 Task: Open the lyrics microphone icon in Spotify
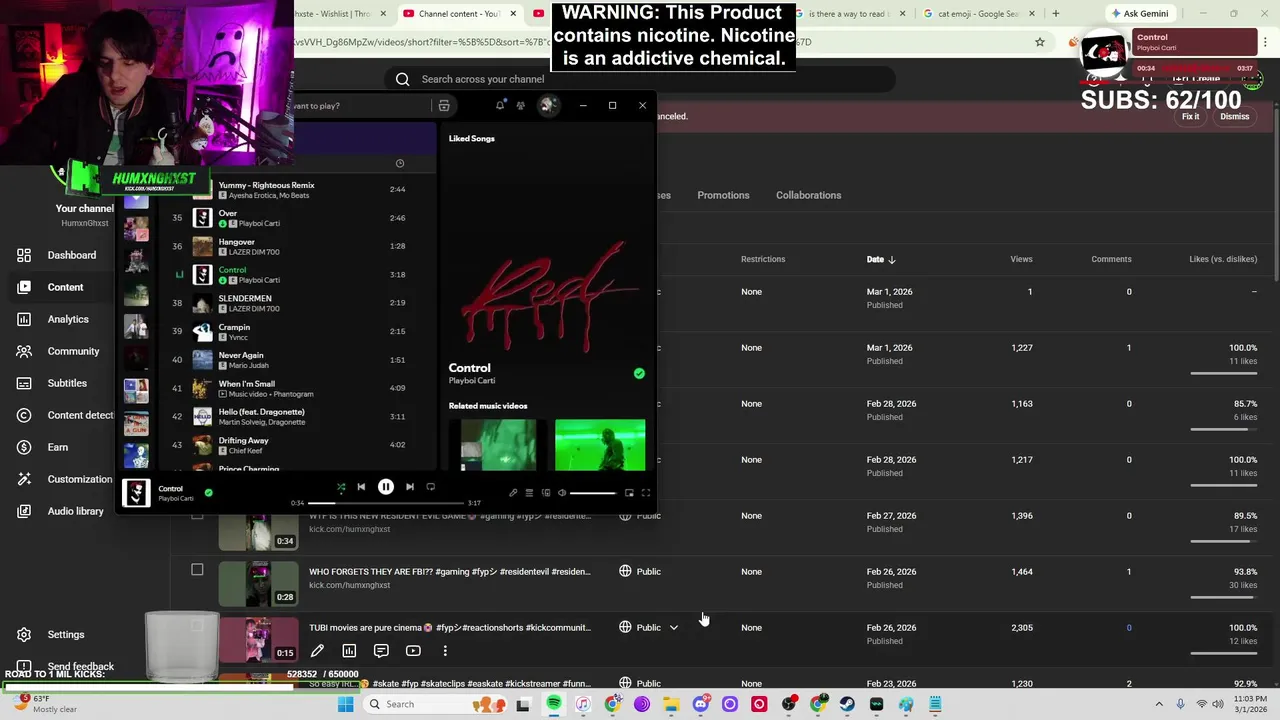point(513,493)
